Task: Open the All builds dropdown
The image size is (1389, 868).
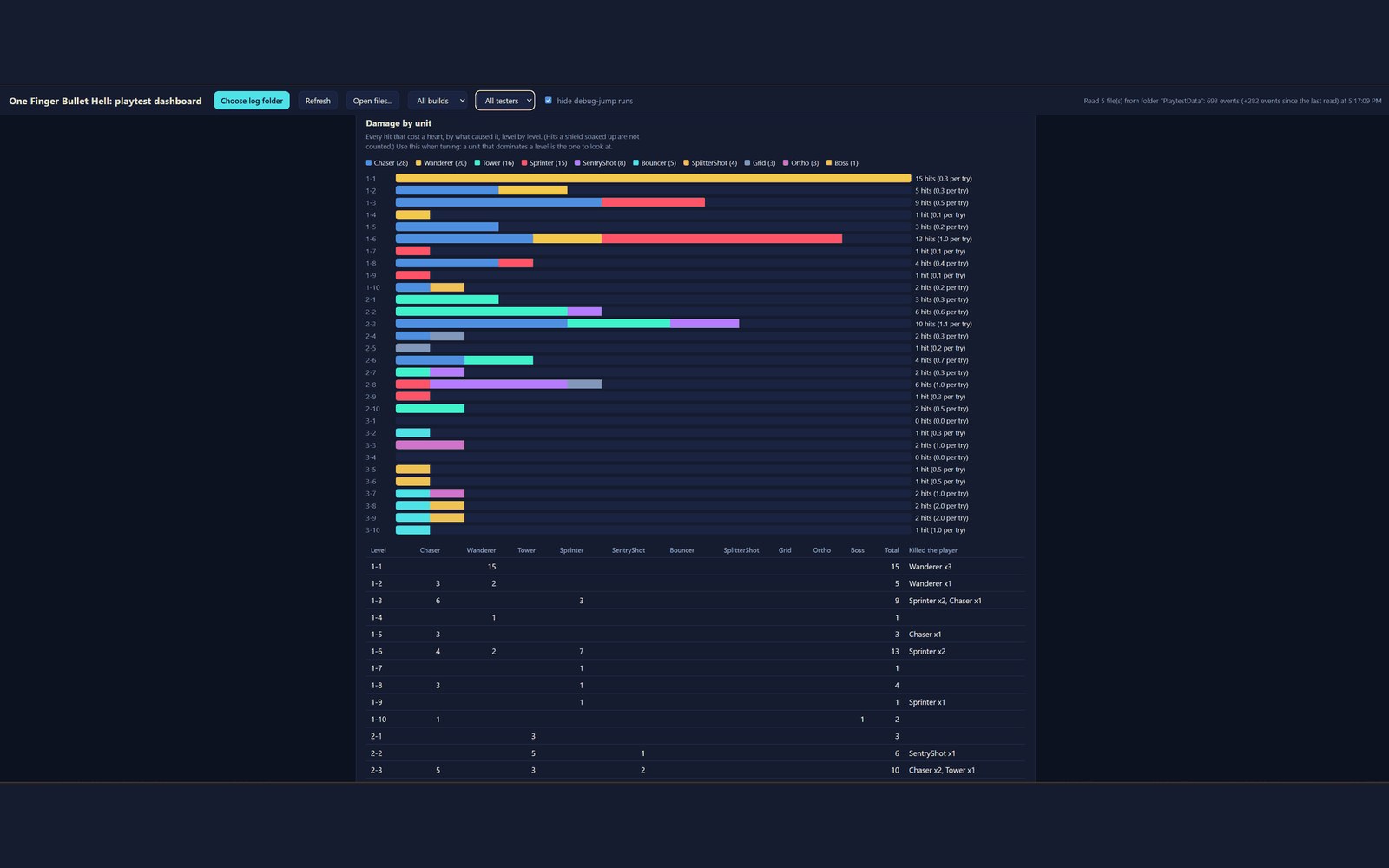Action: point(438,101)
